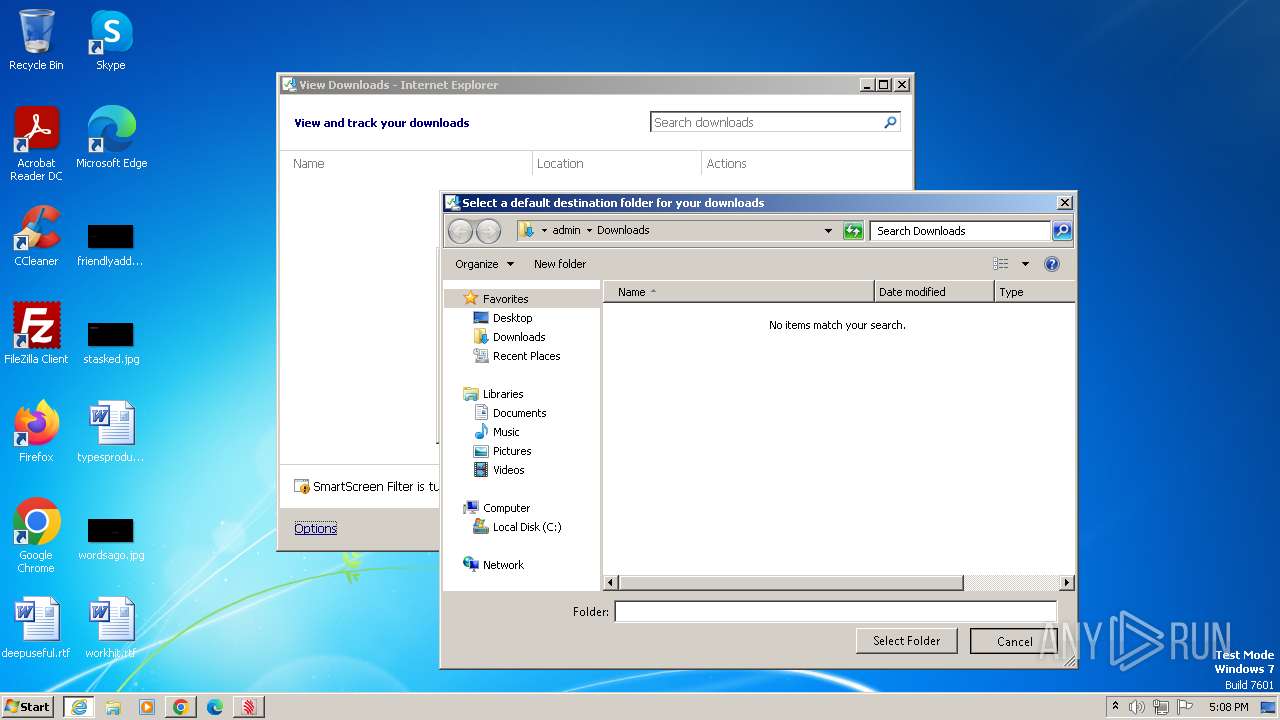Click the Folder name input field
This screenshot has height=720, width=1280.
[x=835, y=611]
